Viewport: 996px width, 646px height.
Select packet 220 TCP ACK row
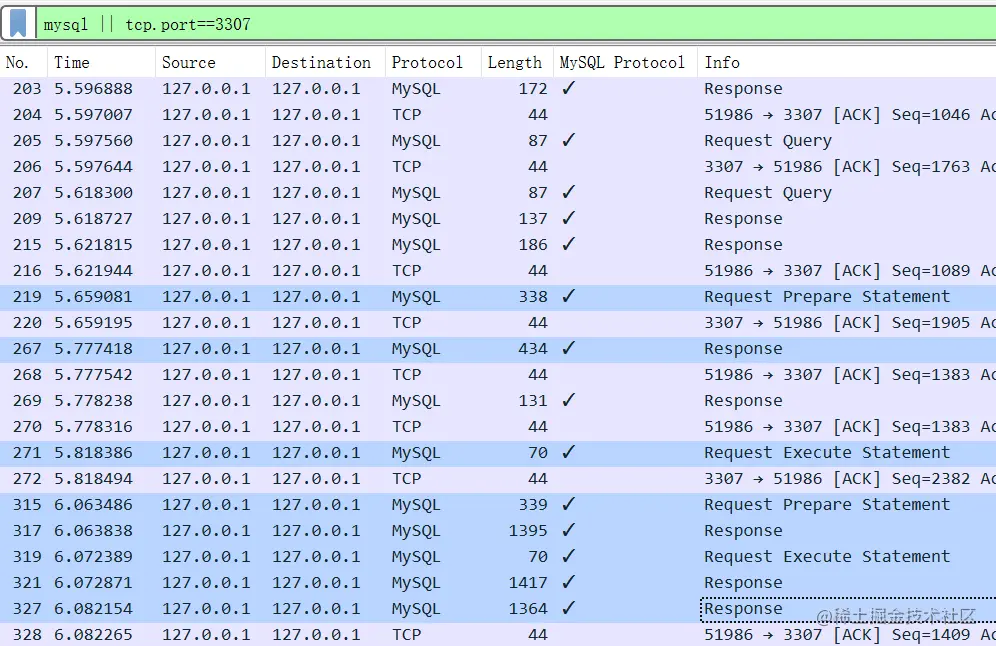[498, 323]
